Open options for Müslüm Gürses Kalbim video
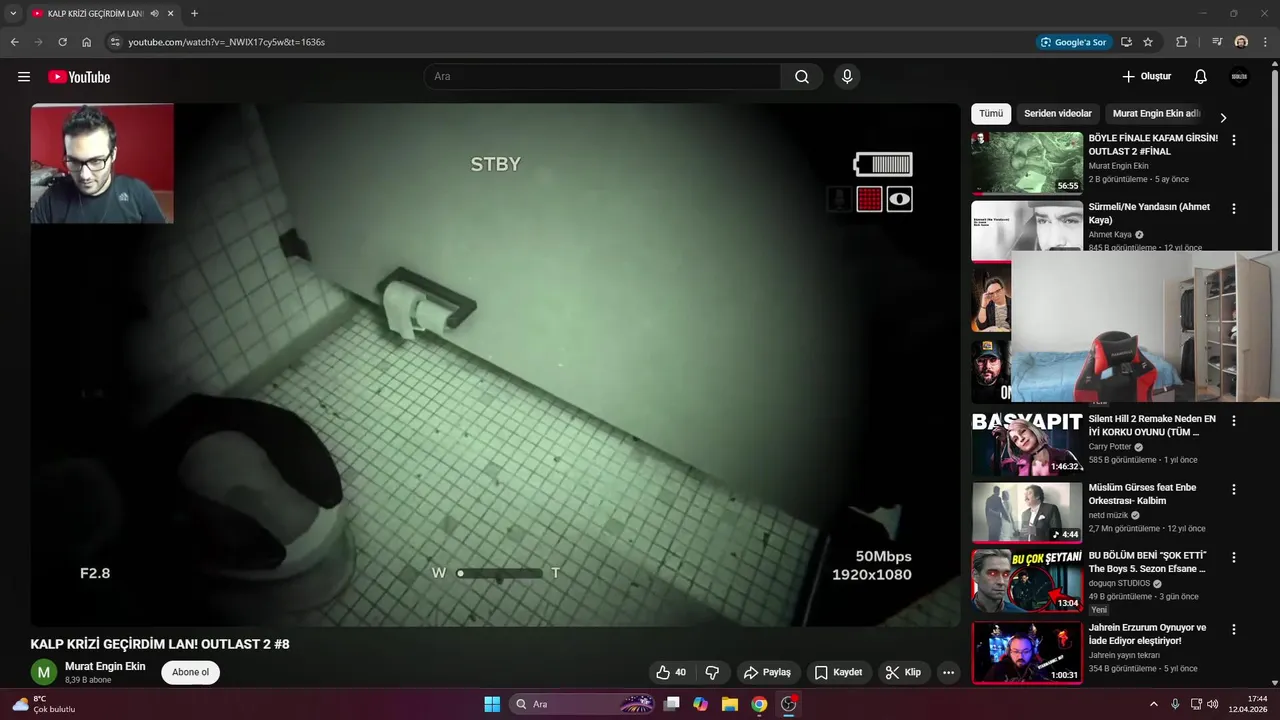Viewport: 1280px width, 720px height. 1234,489
